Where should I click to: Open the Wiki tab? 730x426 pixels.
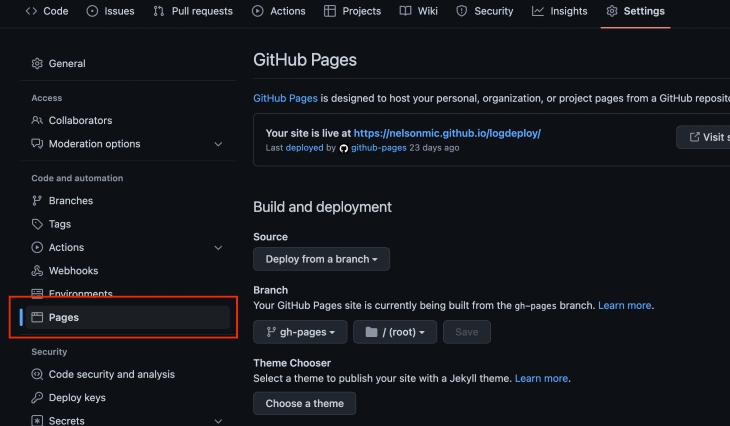pos(419,11)
